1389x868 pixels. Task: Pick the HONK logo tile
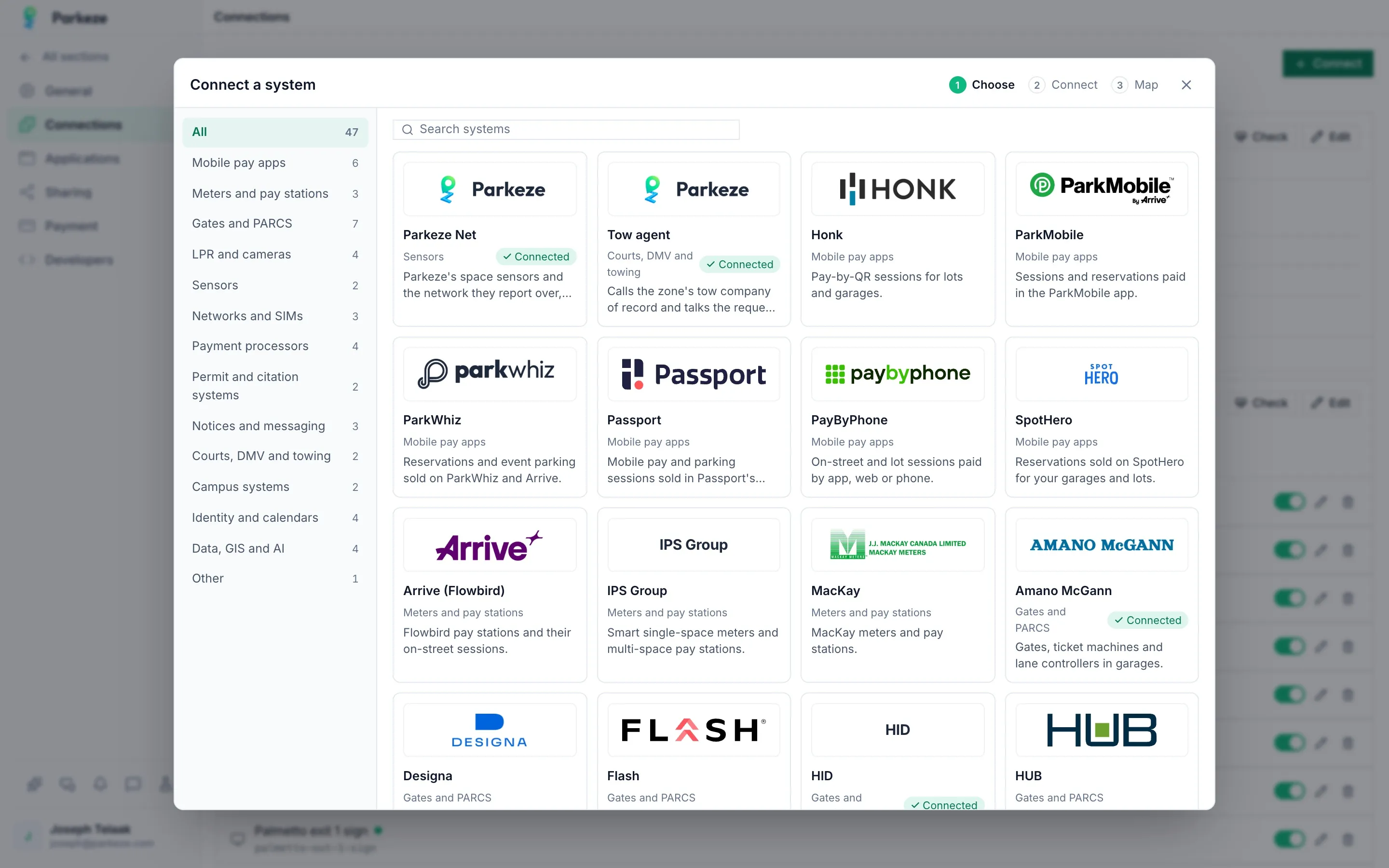click(x=897, y=189)
